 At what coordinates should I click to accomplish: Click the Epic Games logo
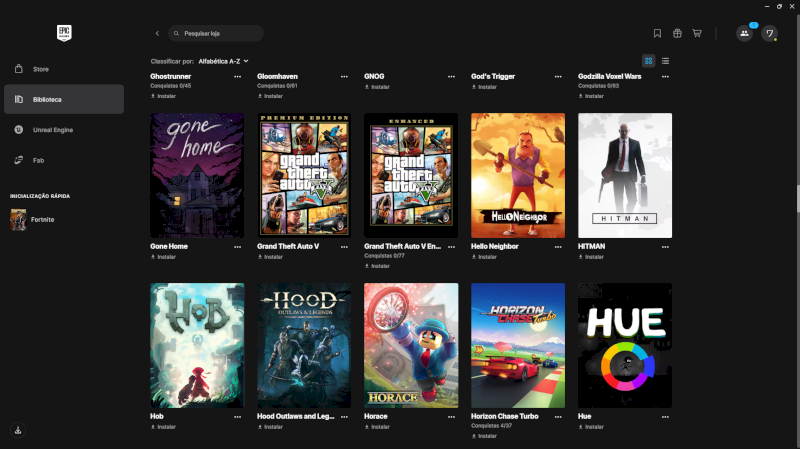pyautogui.click(x=64, y=33)
